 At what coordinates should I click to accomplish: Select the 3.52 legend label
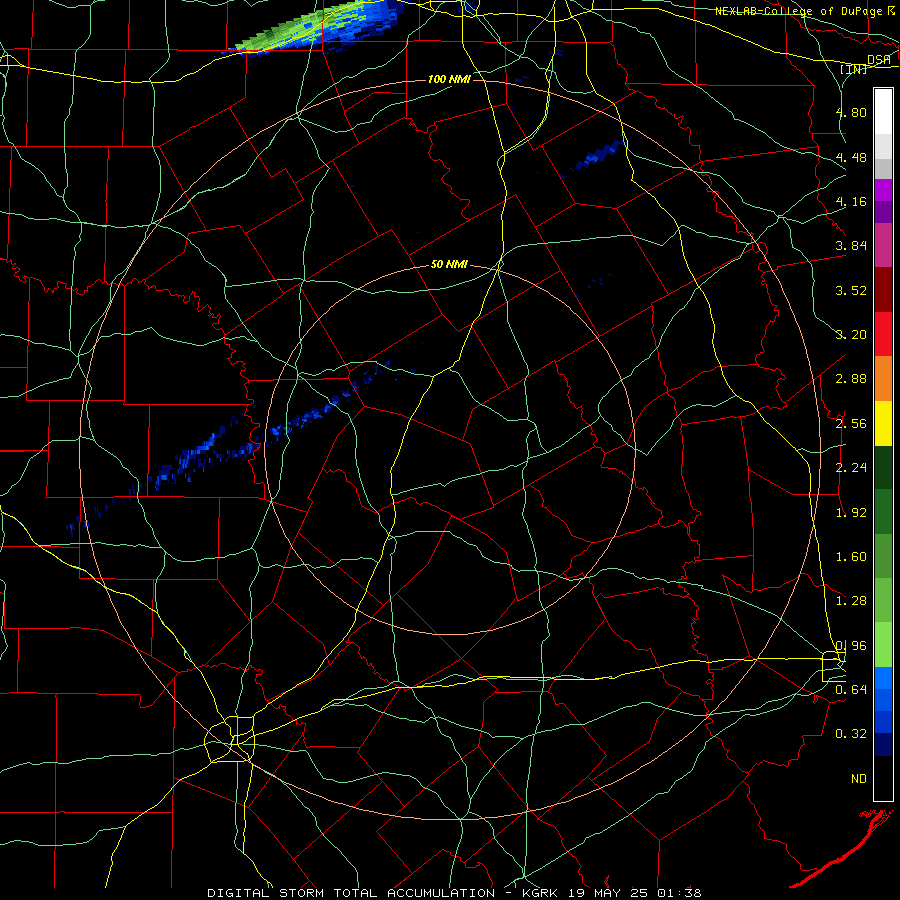pyautogui.click(x=851, y=290)
